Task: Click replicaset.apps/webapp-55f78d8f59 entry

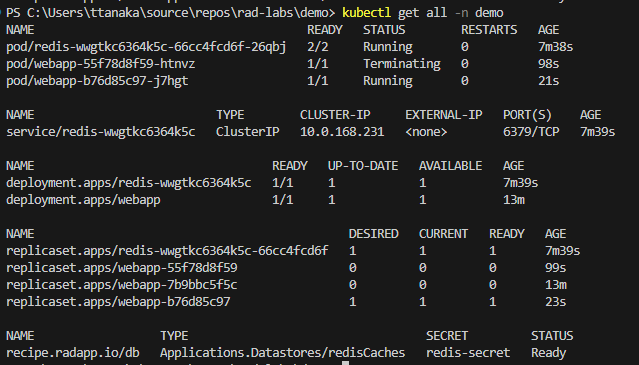Action: coord(121,268)
